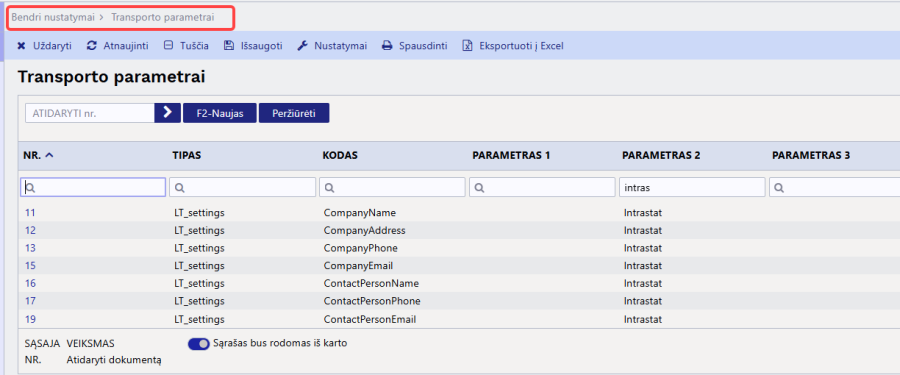Sort by PARAMETRAS 3 column header
Screen dimensions: 900x375
point(811,155)
